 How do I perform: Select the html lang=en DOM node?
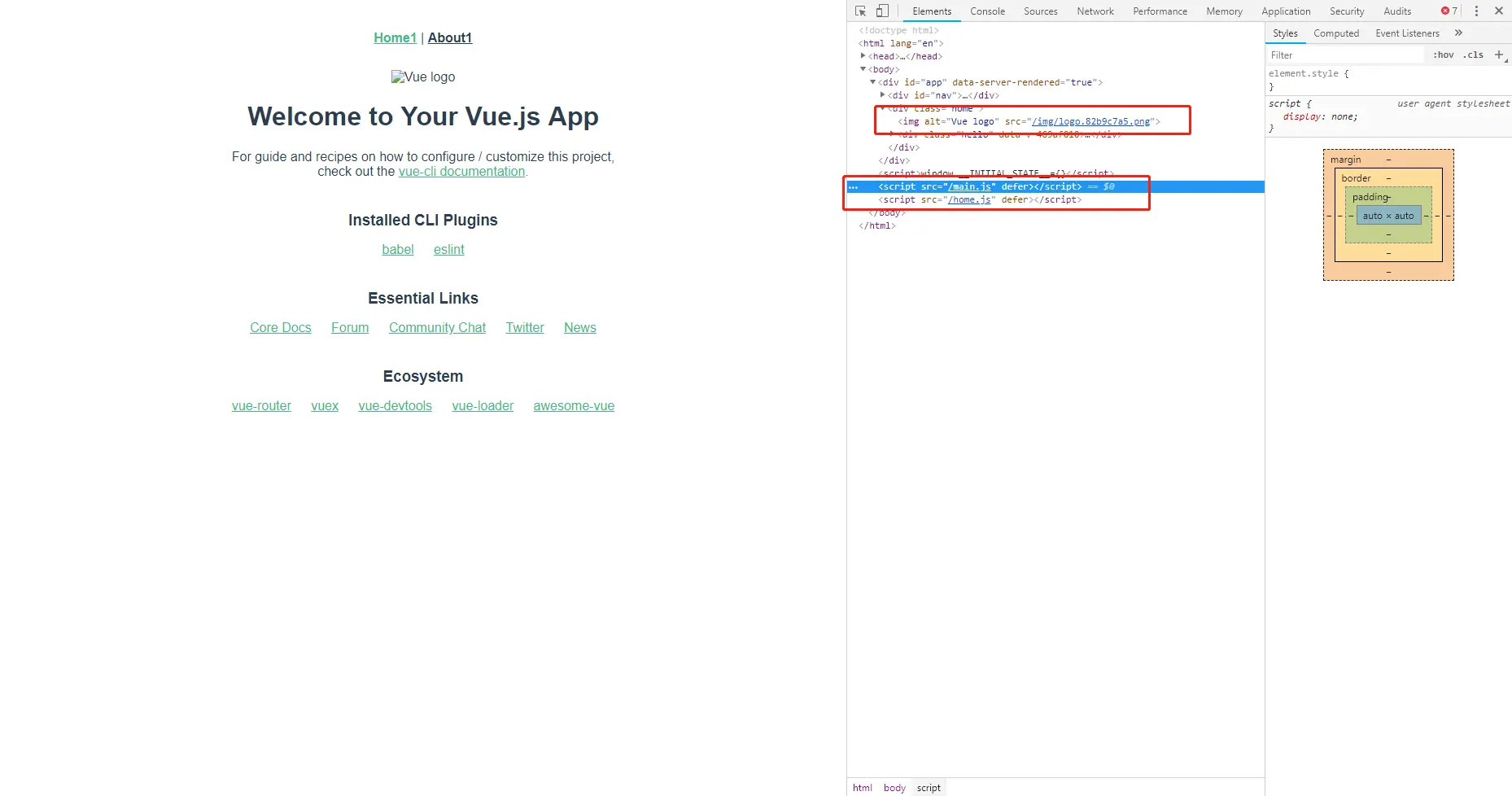pos(901,43)
